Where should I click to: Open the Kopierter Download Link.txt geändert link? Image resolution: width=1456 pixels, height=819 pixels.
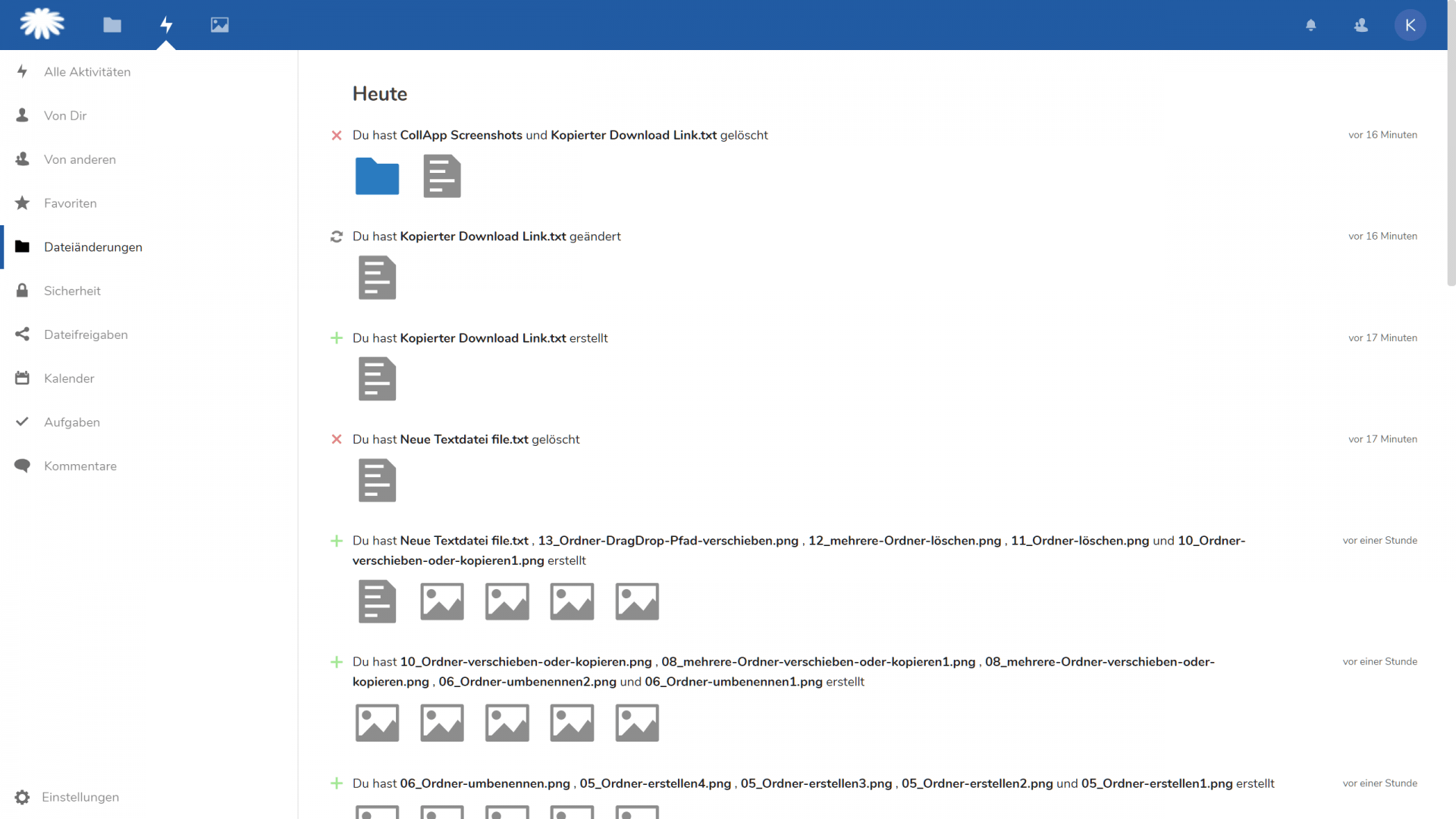coord(482,237)
